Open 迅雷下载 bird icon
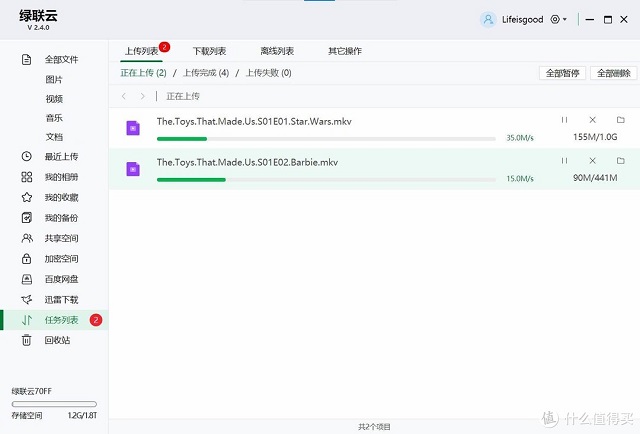The width and height of the screenshot is (640, 434). 27,299
